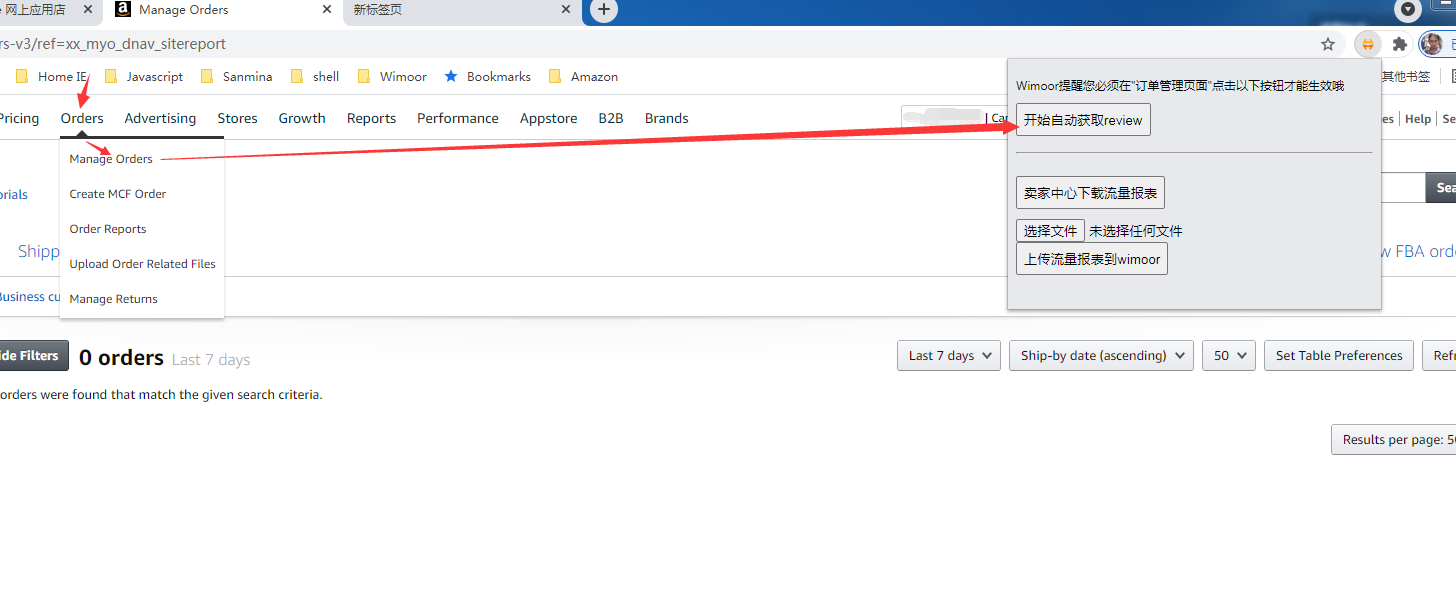Expand the Ship-by date (ascending) sort dropdown

coord(1101,356)
